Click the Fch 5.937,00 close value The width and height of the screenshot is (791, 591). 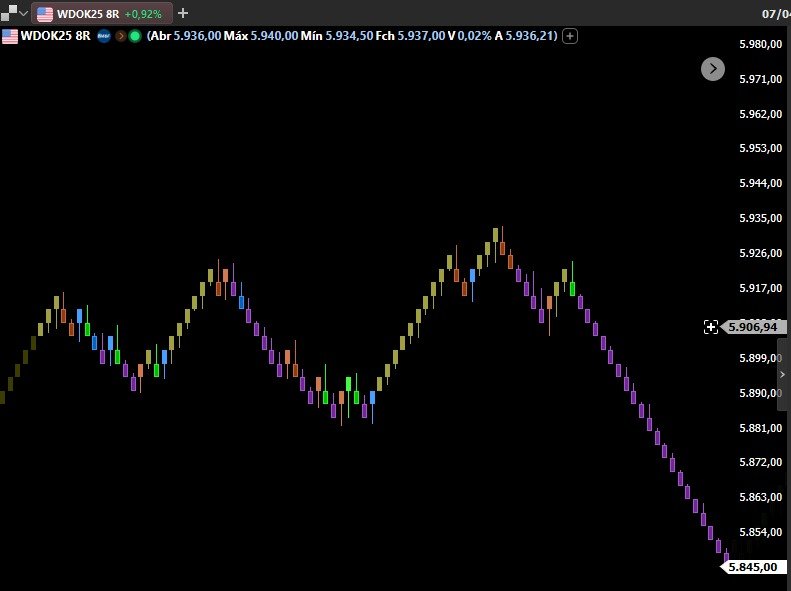coord(410,36)
